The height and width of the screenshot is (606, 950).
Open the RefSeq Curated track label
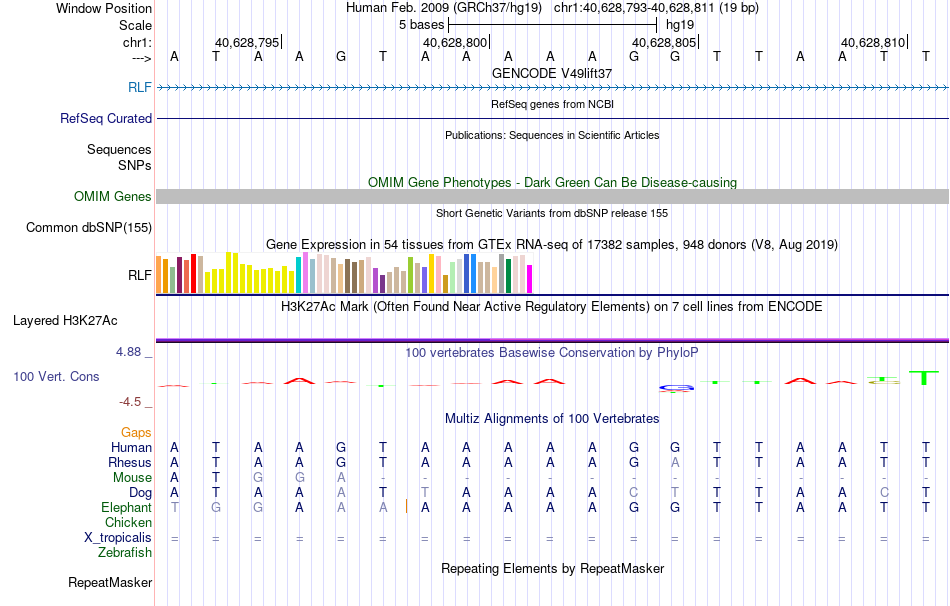[105, 118]
